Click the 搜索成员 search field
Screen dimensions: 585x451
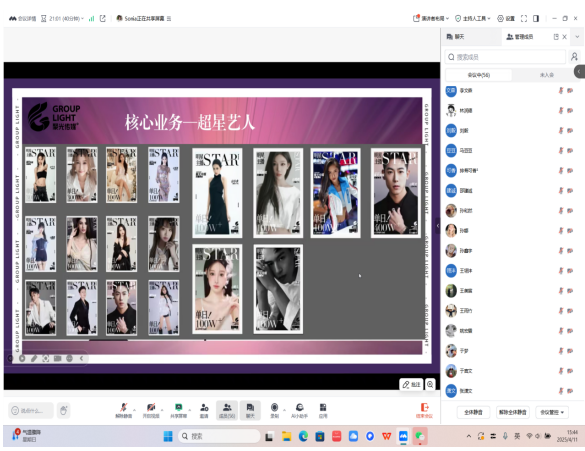coord(505,57)
